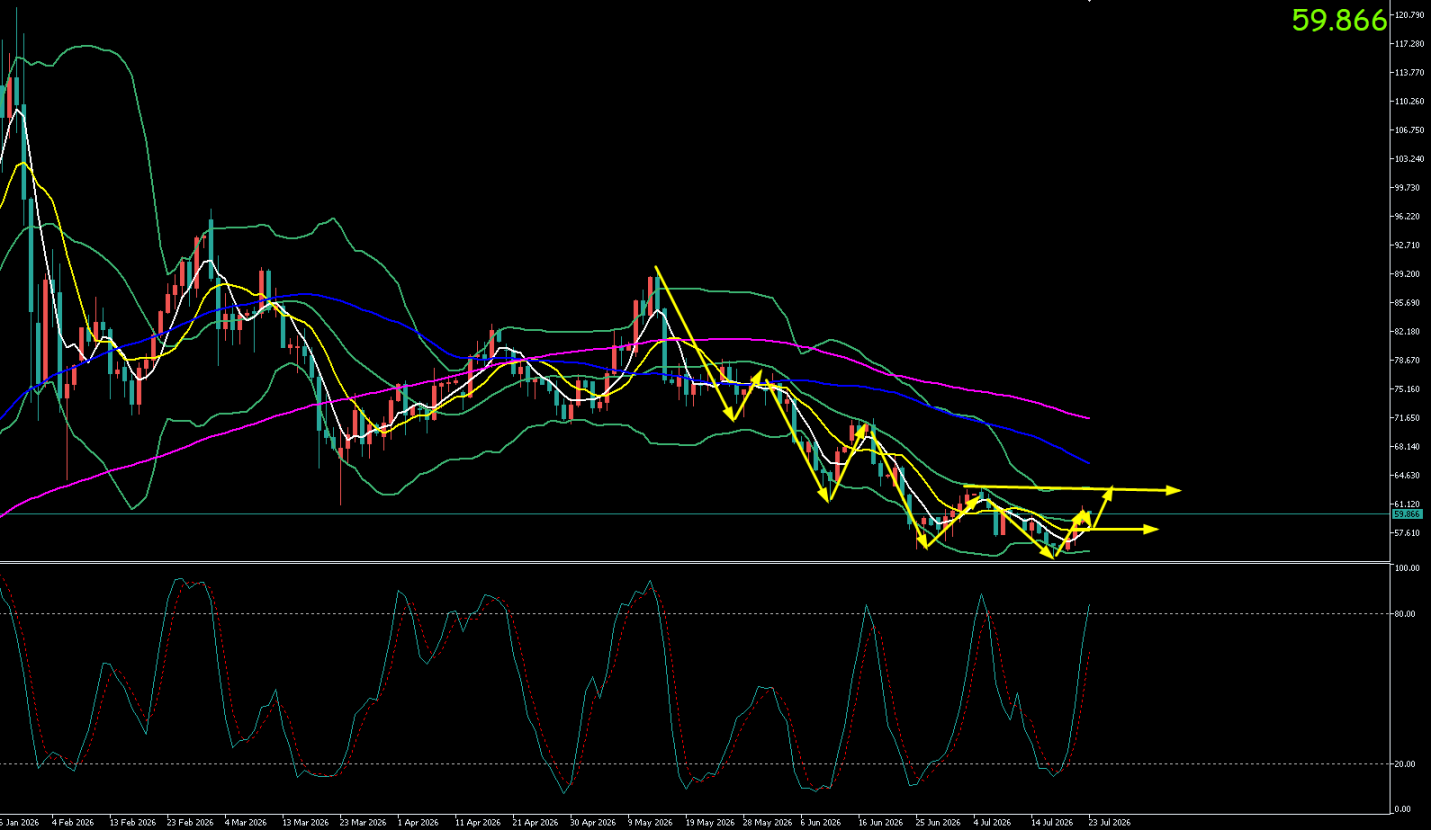The height and width of the screenshot is (830, 1431).
Task: Click the 113.770 price axis label
Action: (1410, 73)
